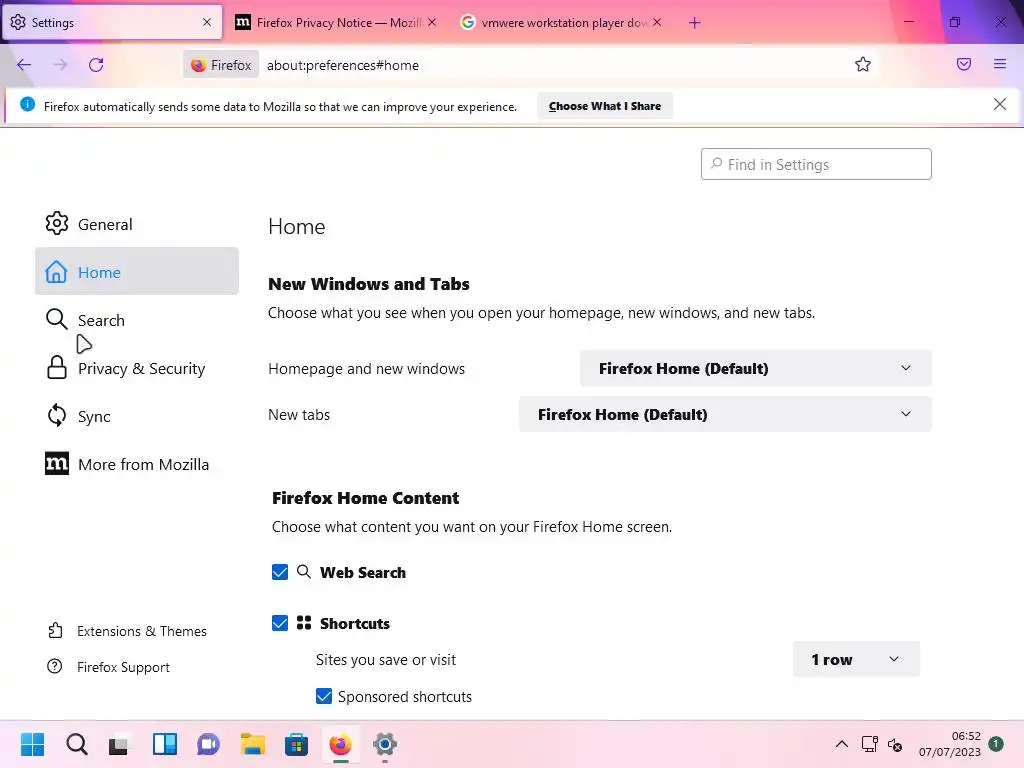Open Widgets from the taskbar

click(x=165, y=744)
